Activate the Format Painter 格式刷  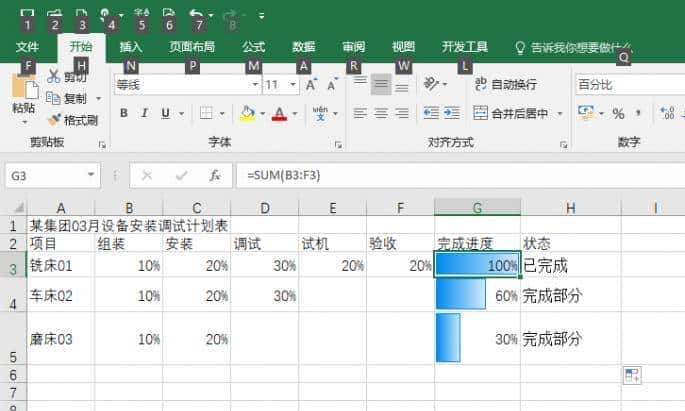point(73,120)
